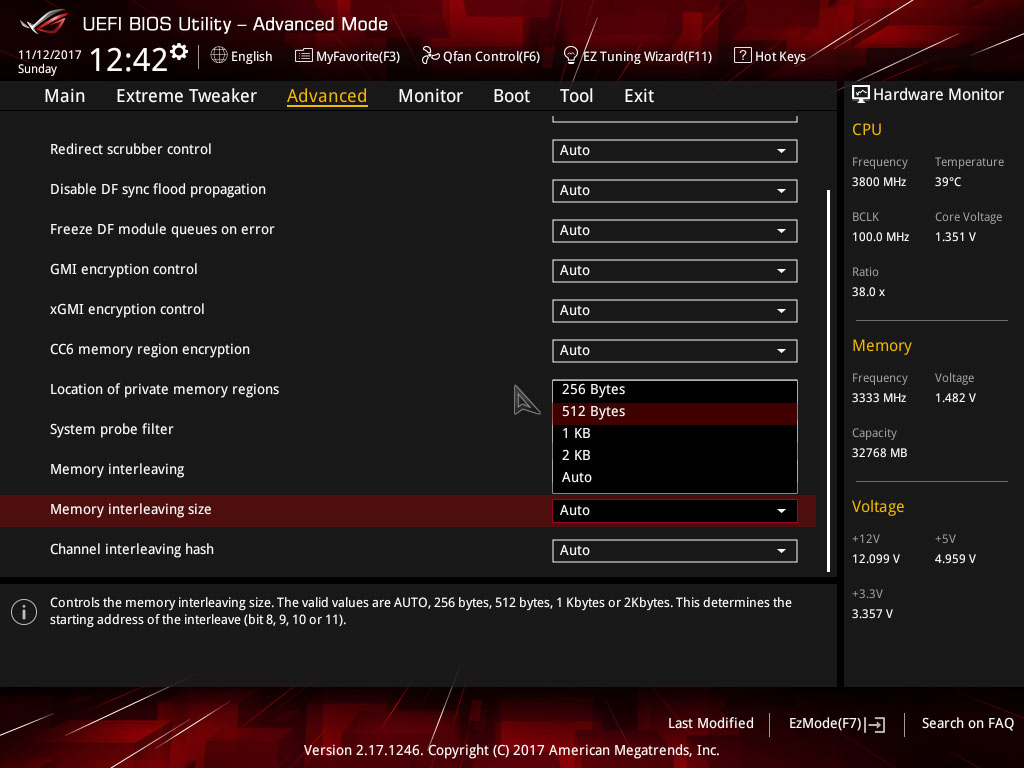Viewport: 1024px width, 768px height.
Task: Go to the Monitor tab
Action: pos(430,96)
